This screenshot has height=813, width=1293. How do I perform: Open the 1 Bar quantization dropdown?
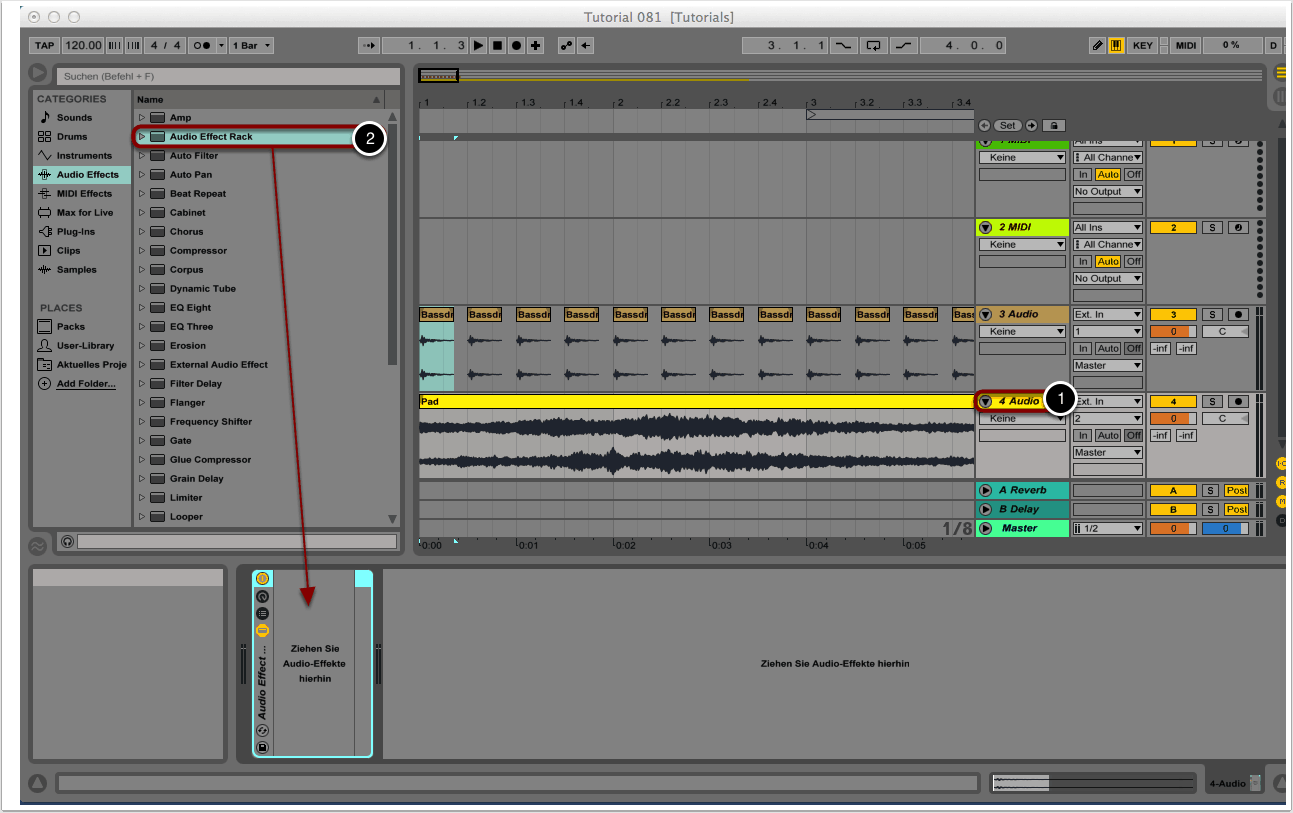tap(251, 46)
